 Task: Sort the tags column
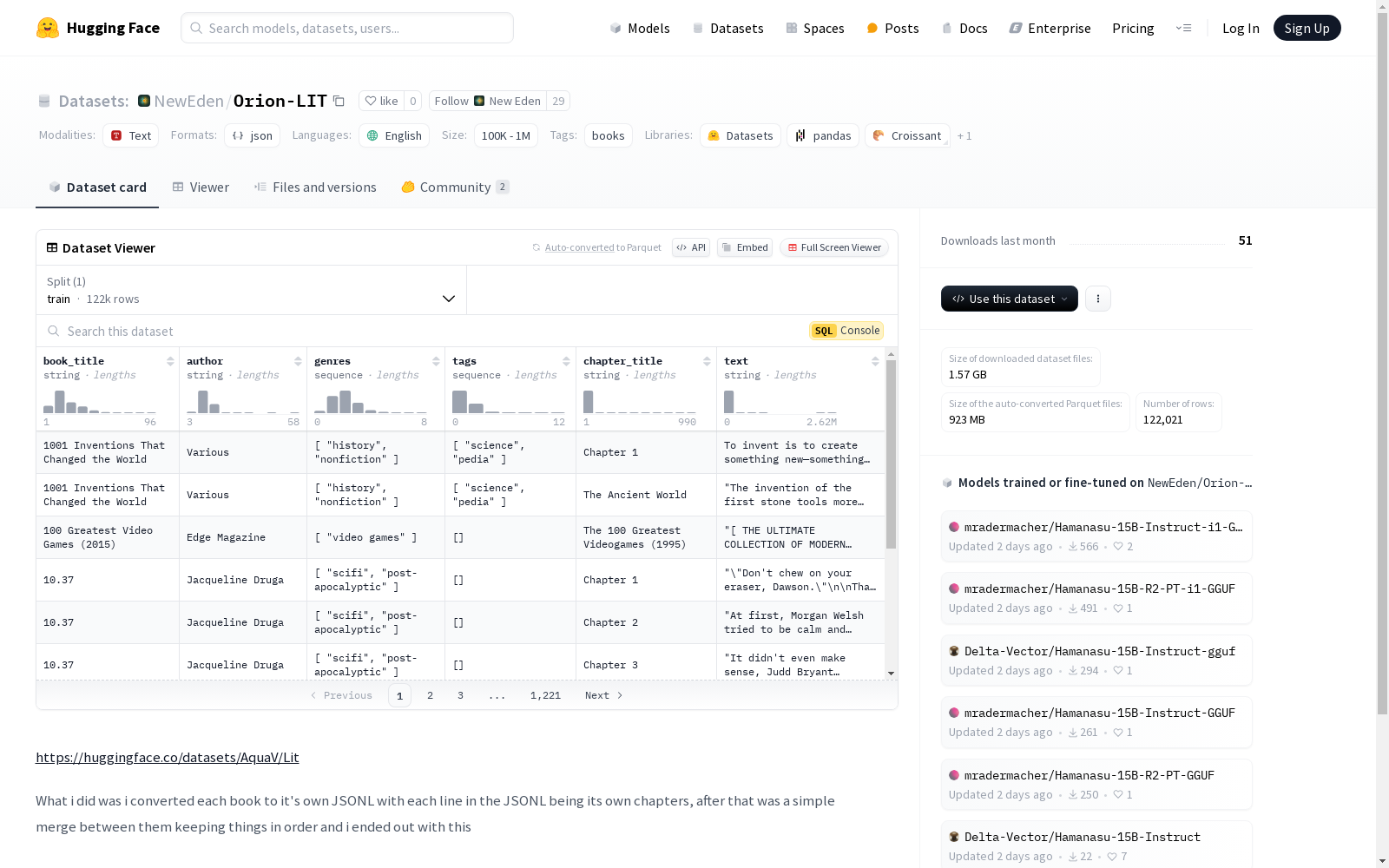566,361
